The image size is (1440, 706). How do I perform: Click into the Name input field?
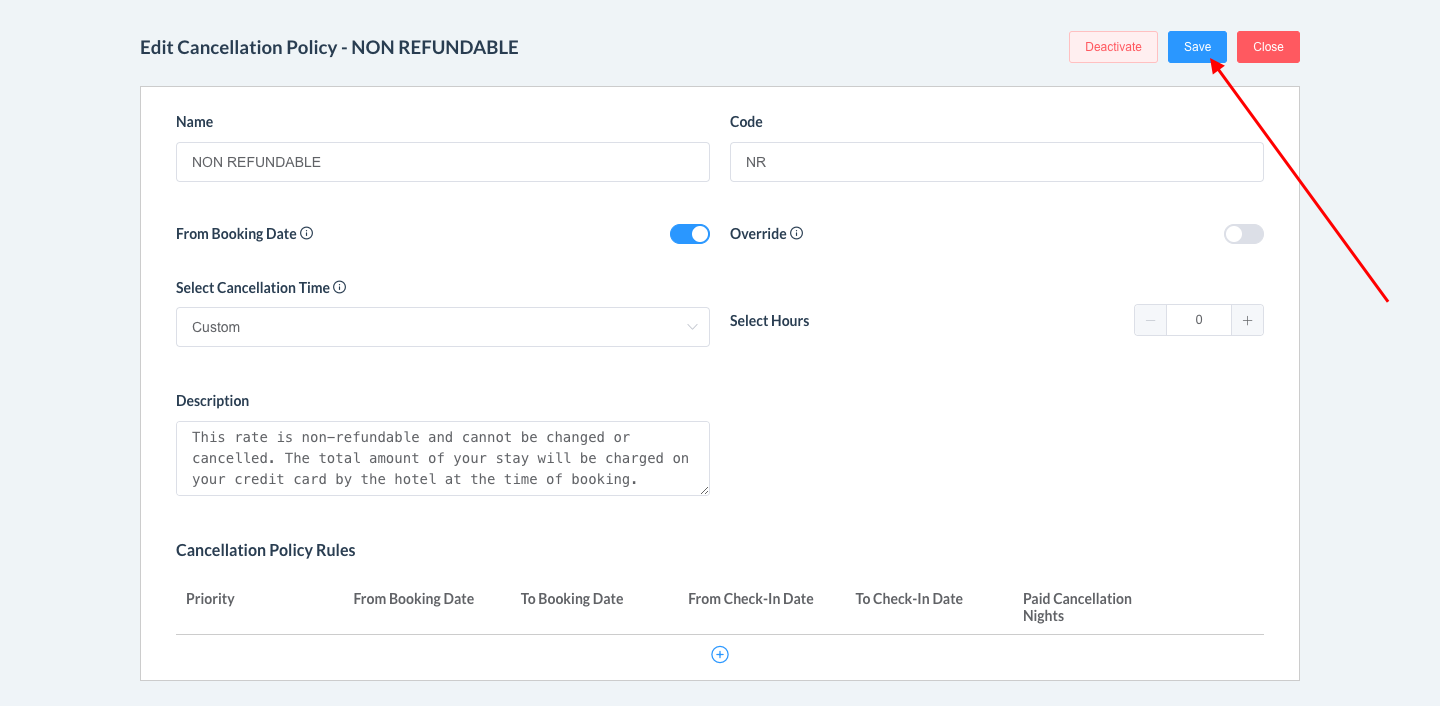click(x=442, y=162)
